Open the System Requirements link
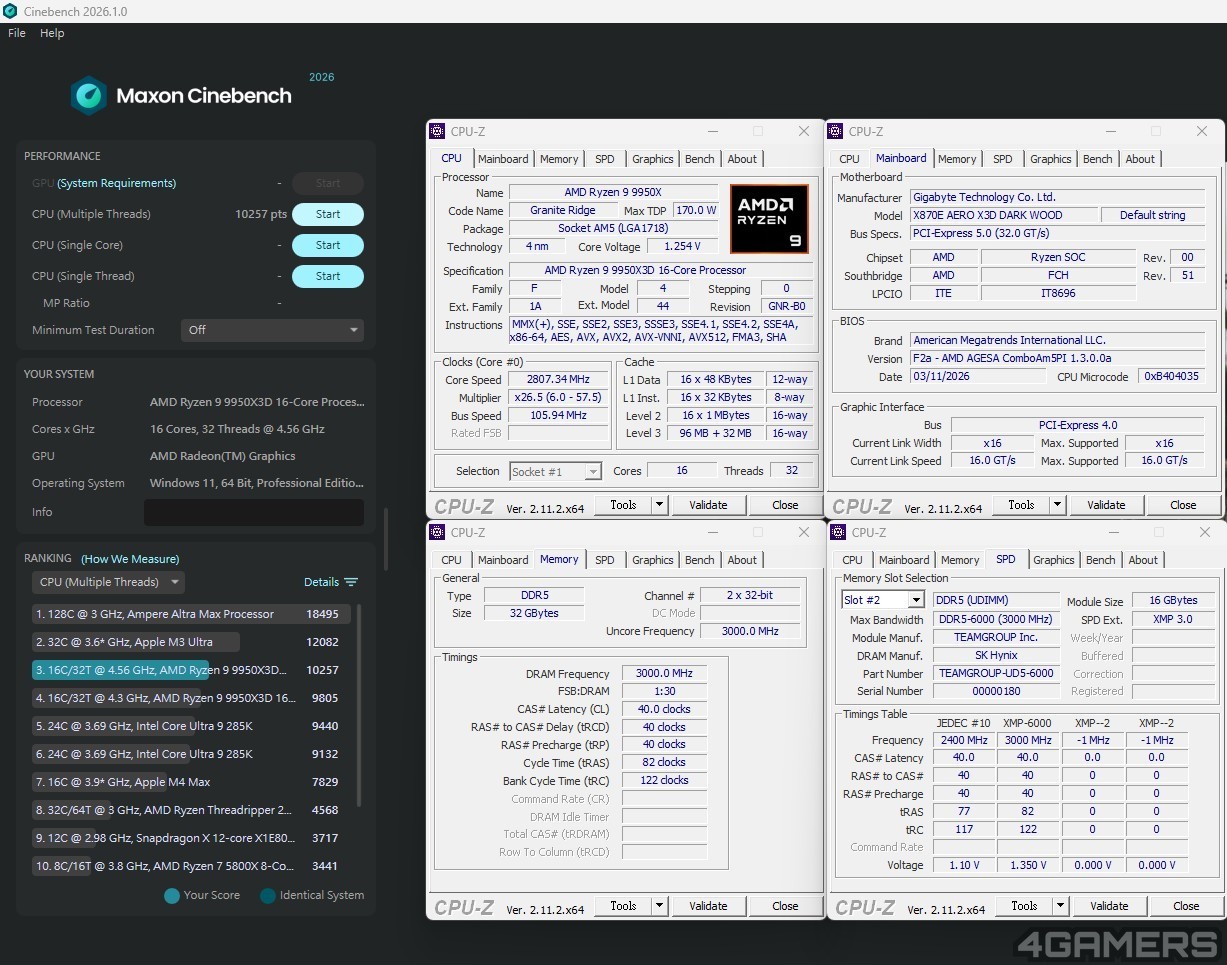Viewport: 1227px width, 965px height. [x=116, y=183]
